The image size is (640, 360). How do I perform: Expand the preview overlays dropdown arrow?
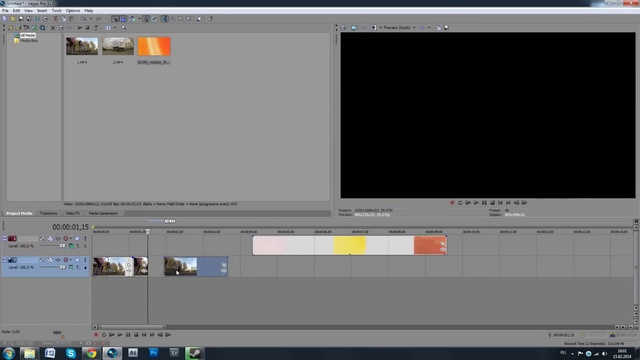(429, 28)
